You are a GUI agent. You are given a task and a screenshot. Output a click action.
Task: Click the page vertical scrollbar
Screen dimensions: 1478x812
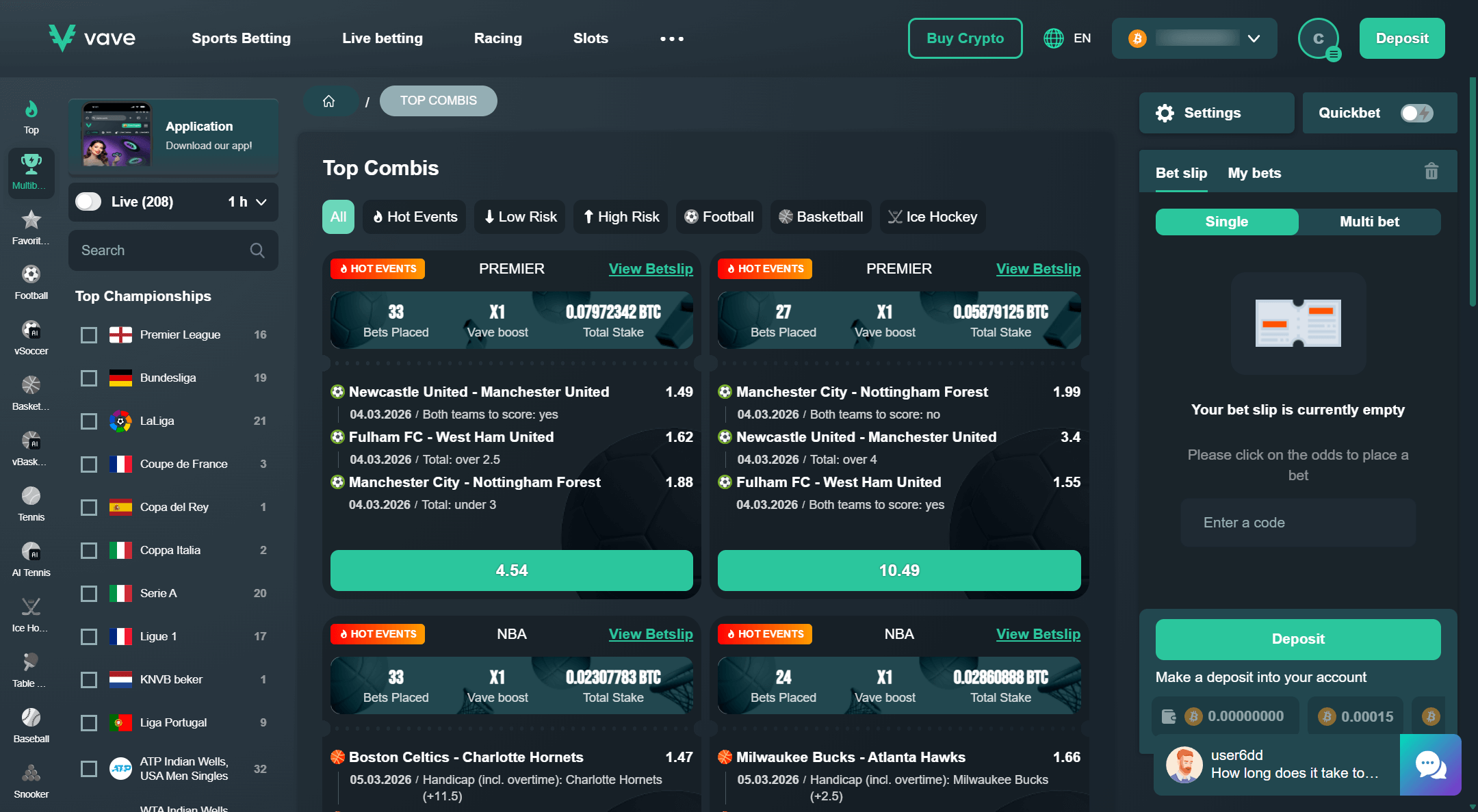[1472, 192]
